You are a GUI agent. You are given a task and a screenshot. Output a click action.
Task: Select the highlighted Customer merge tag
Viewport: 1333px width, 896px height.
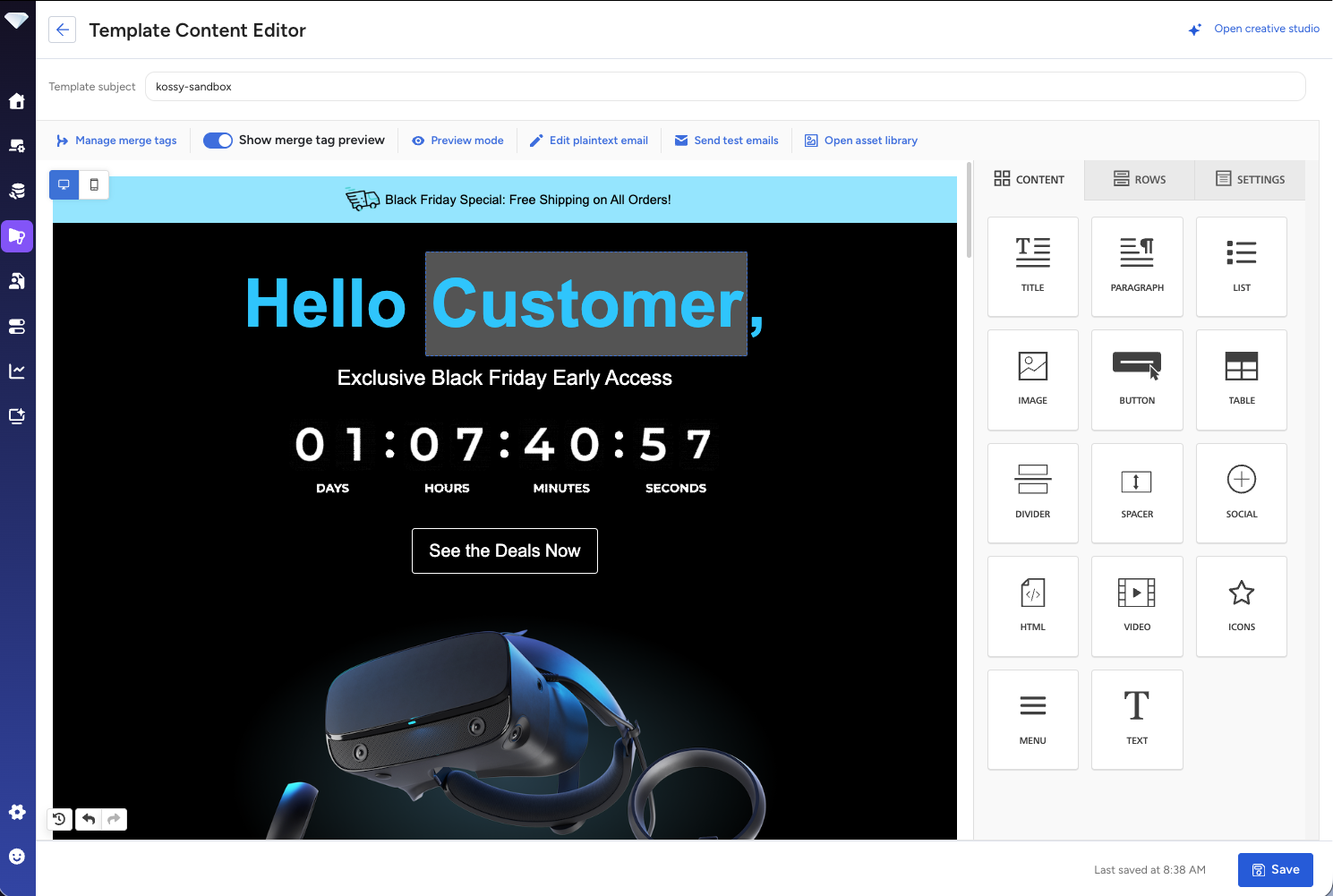[586, 303]
